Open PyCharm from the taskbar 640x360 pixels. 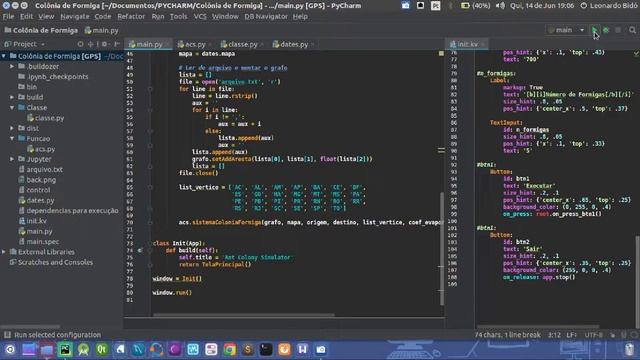point(65,349)
